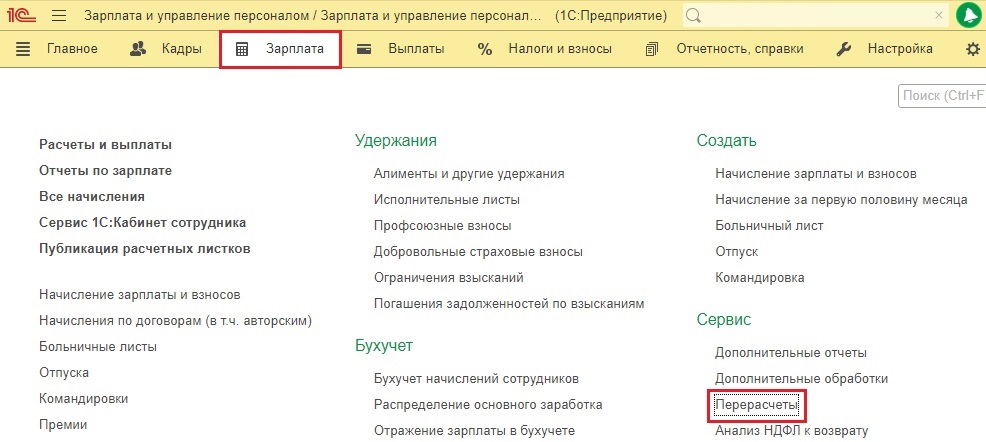This screenshot has height=442, width=986.
Task: Open Алименты и другие удержания
Action: tap(469, 174)
